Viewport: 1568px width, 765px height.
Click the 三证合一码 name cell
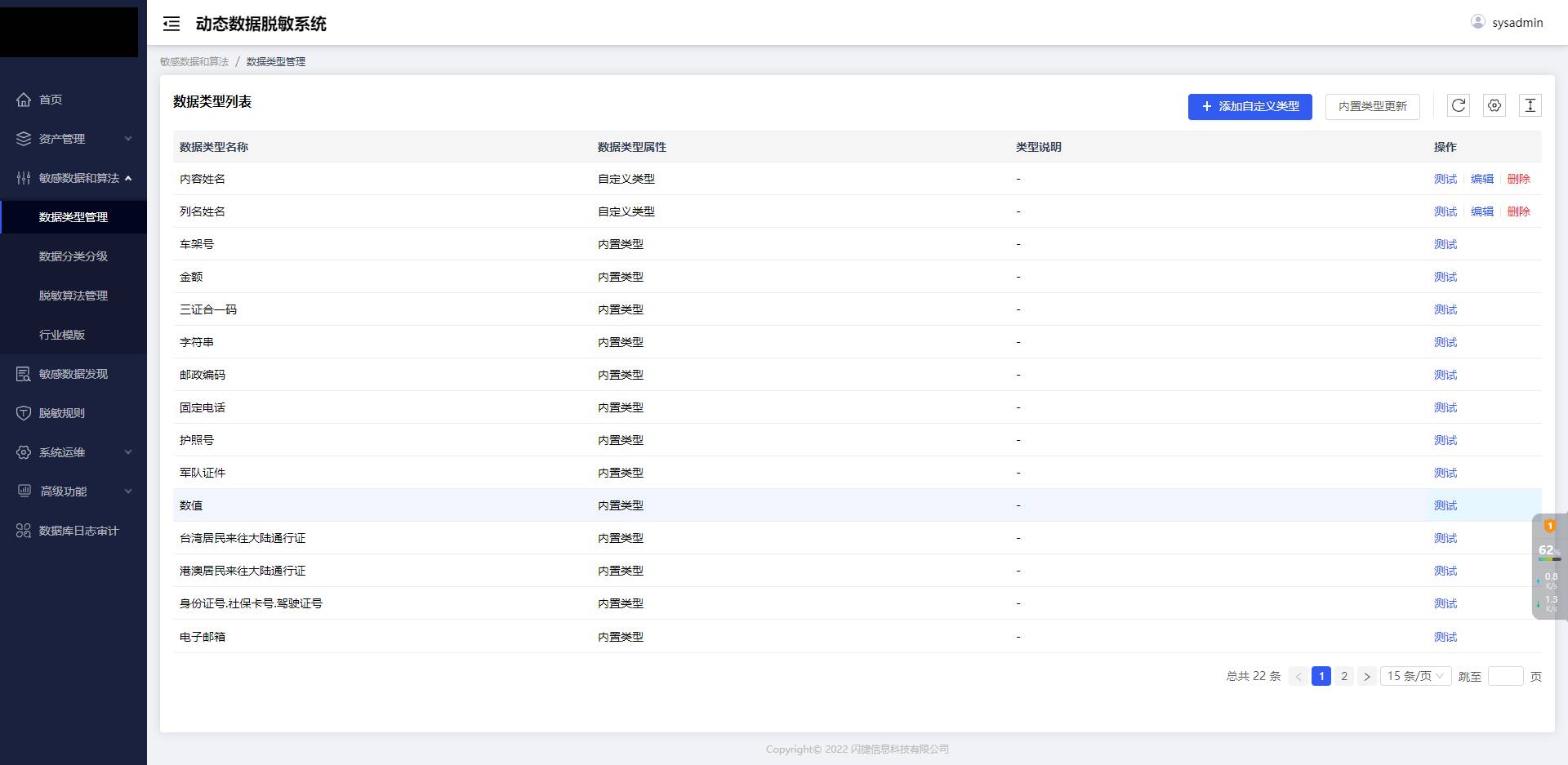tap(208, 309)
